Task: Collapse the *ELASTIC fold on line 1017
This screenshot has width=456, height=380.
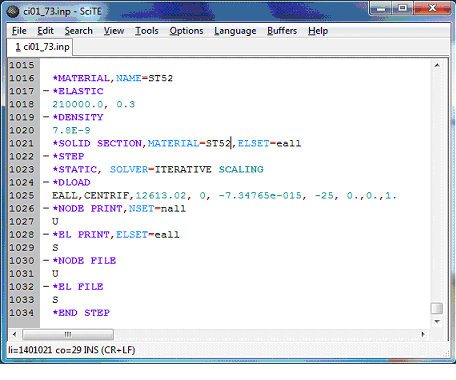Action: (x=46, y=91)
